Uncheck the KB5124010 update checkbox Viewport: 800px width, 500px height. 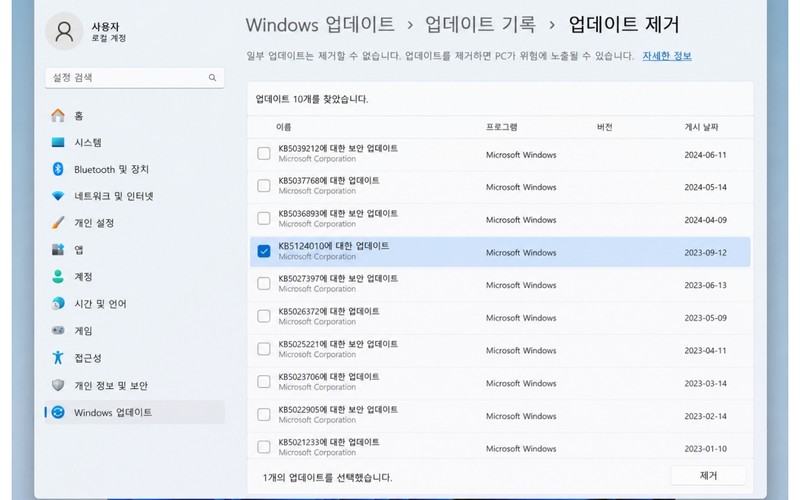coord(264,251)
